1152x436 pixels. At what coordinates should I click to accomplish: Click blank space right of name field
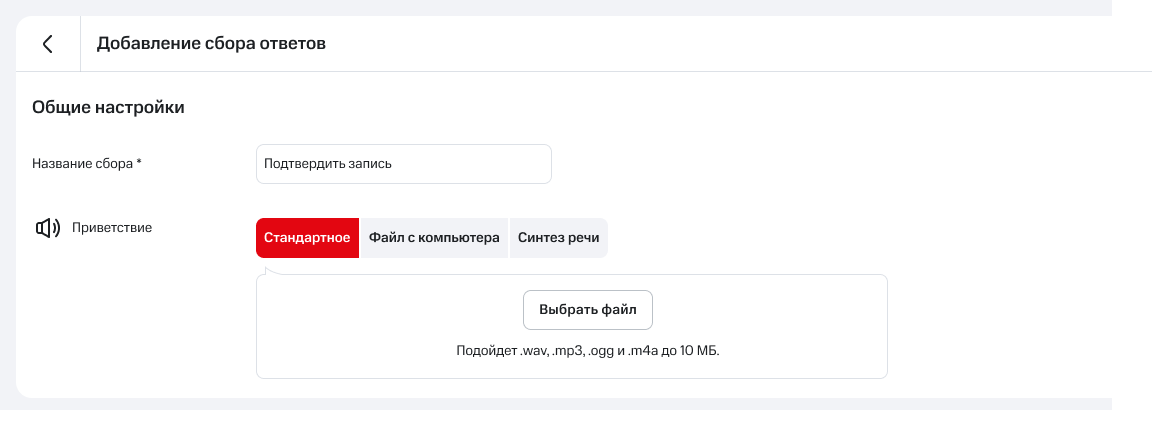point(800,164)
